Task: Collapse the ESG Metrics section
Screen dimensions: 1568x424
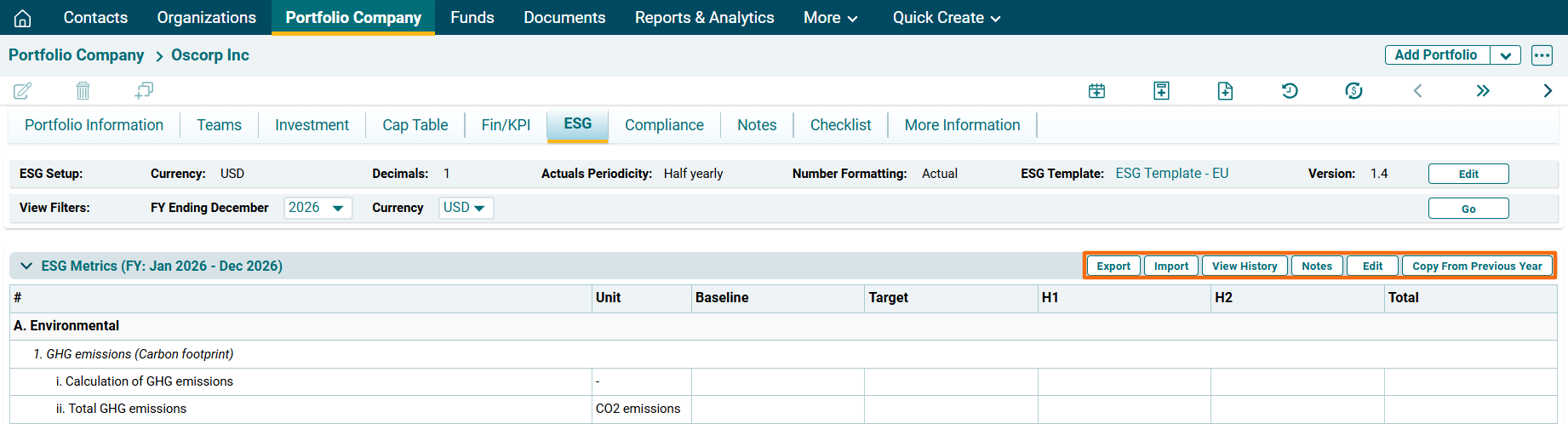Action: tap(26, 266)
